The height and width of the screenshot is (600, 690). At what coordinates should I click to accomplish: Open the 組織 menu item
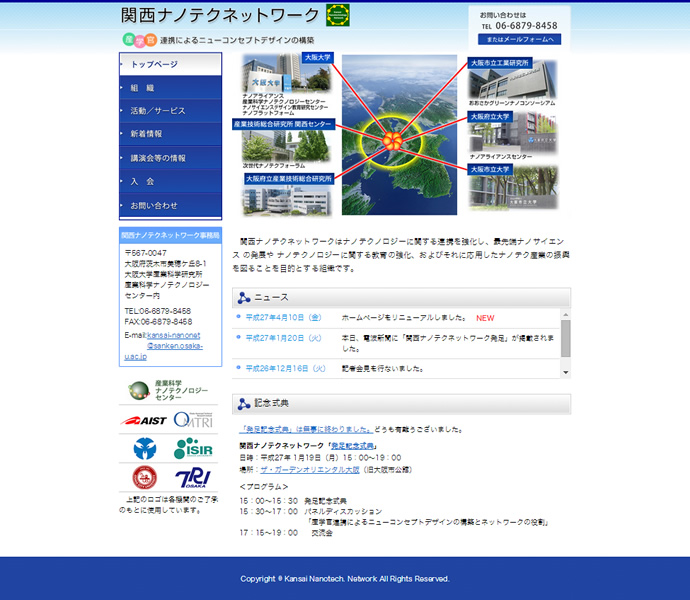click(x=170, y=88)
